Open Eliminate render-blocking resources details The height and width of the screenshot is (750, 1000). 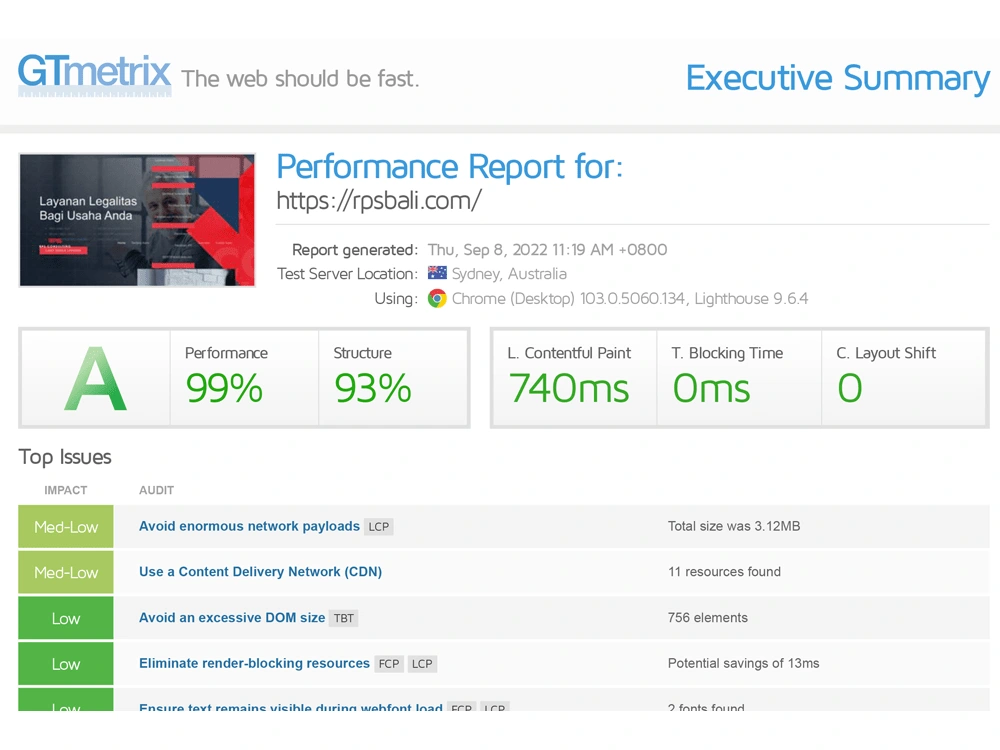(x=254, y=663)
